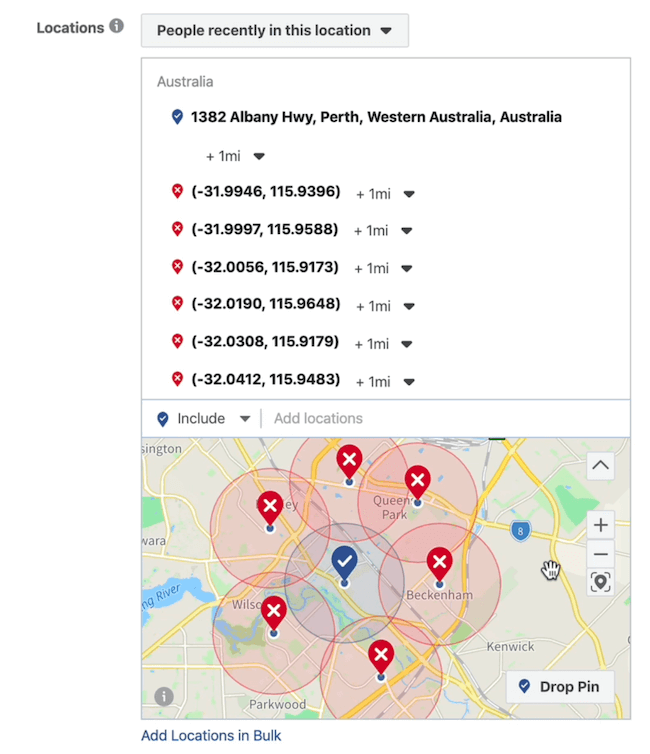Open 'People recently in this location' dropdown

point(274,30)
